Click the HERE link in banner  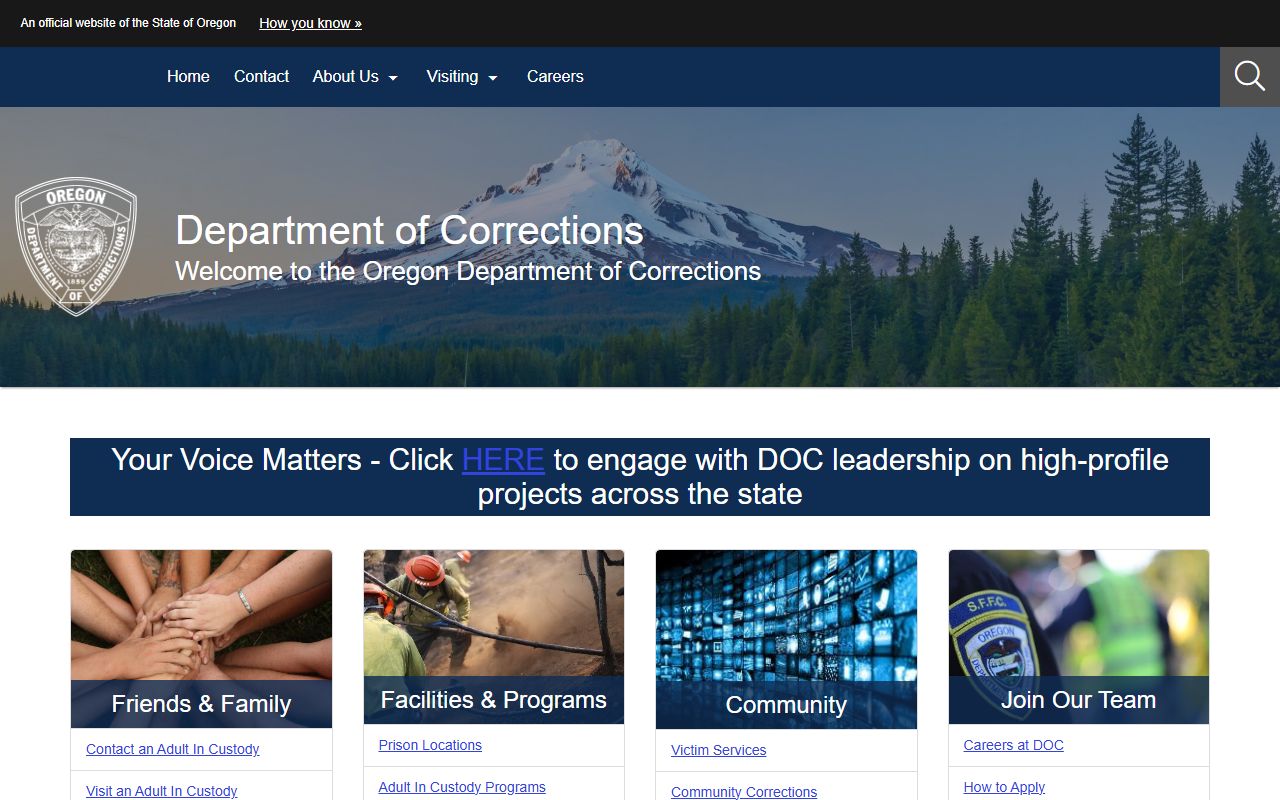click(503, 460)
